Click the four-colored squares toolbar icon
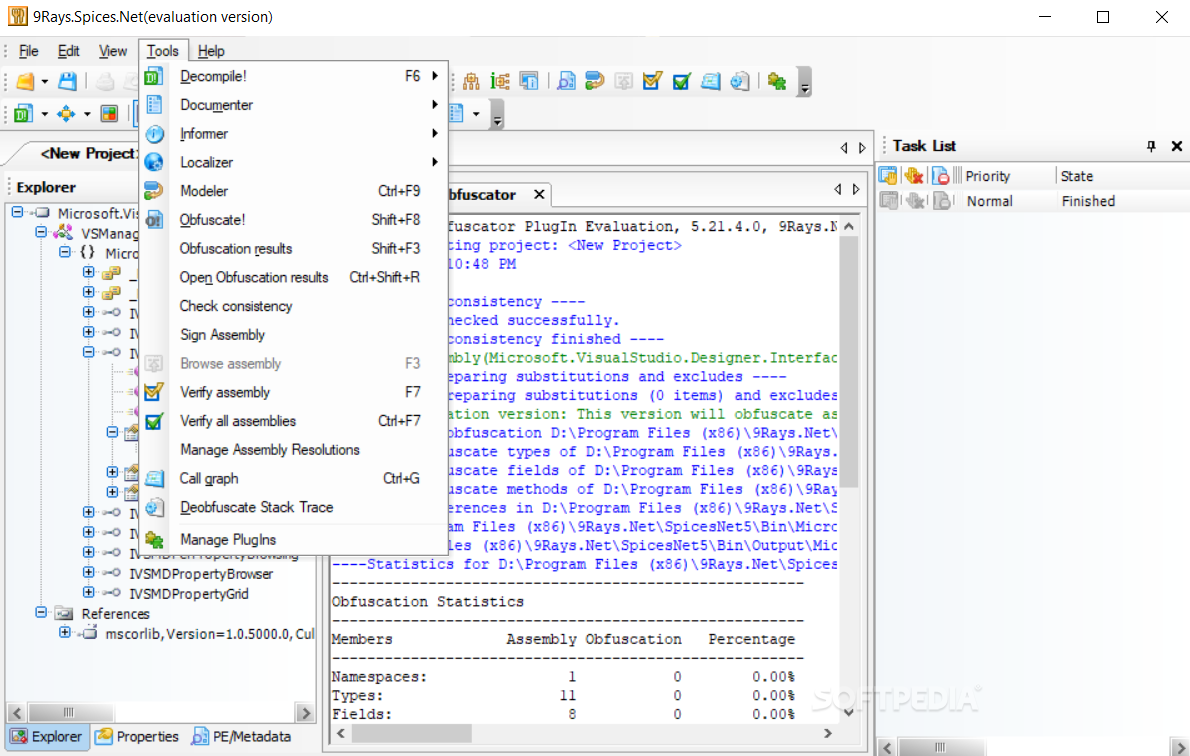 [x=109, y=114]
